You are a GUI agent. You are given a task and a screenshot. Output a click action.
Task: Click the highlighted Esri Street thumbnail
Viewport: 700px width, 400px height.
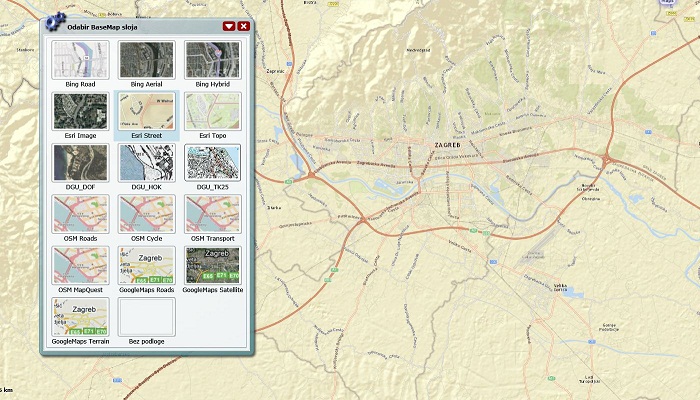click(146, 112)
